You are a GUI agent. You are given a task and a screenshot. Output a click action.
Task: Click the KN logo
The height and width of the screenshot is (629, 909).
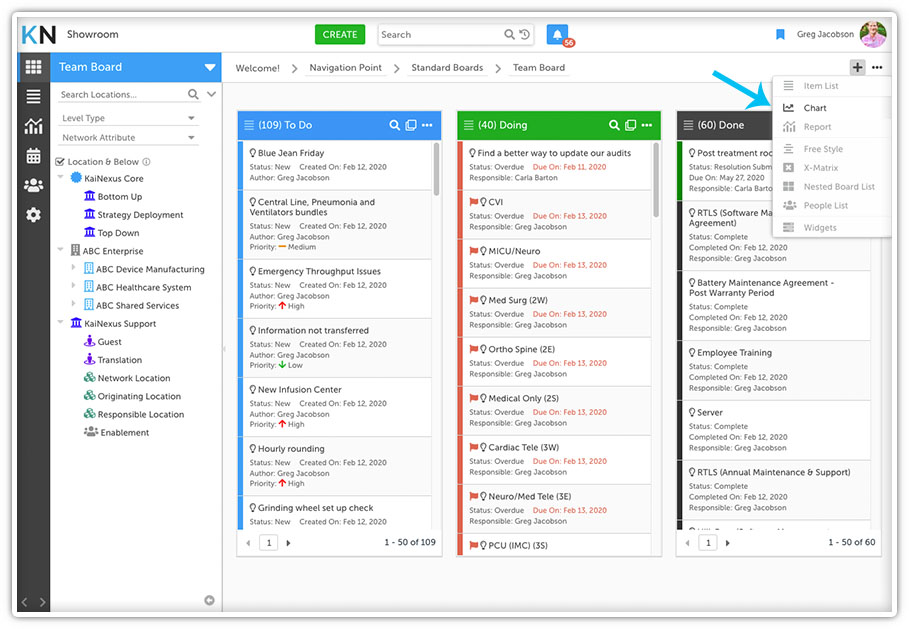click(38, 35)
